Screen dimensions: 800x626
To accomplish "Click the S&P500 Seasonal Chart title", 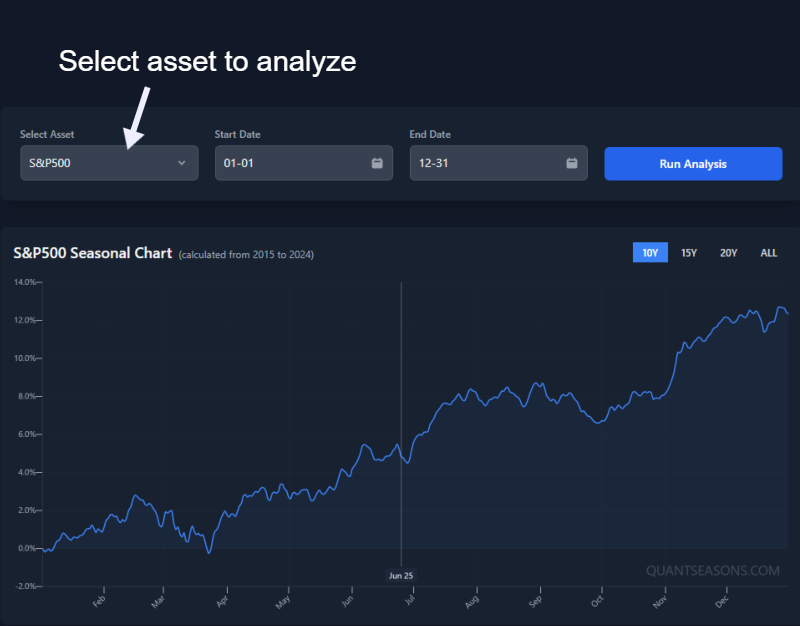I will click(92, 253).
